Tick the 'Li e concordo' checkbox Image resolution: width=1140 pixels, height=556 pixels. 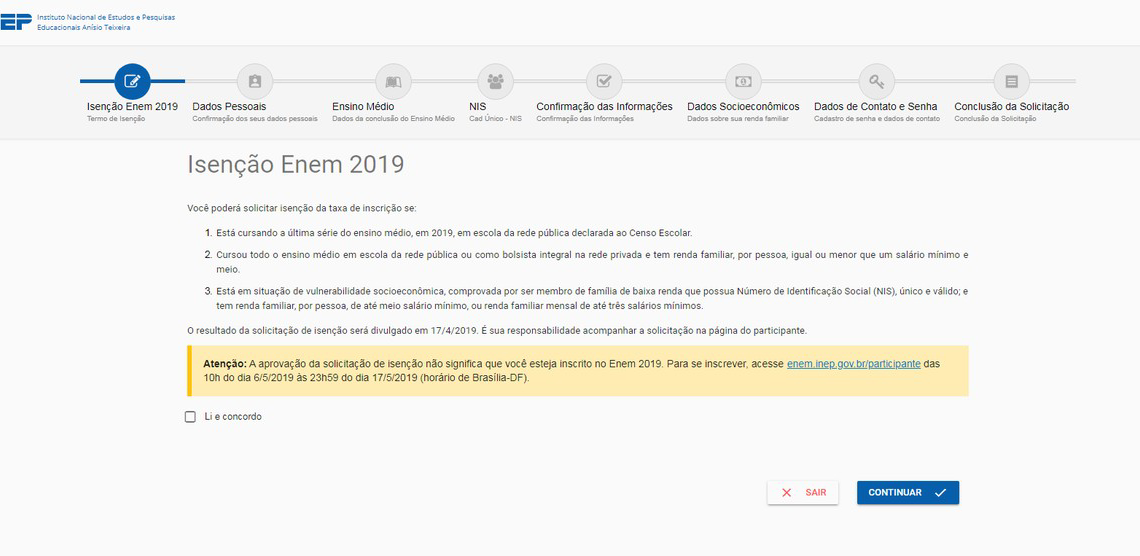[190, 417]
